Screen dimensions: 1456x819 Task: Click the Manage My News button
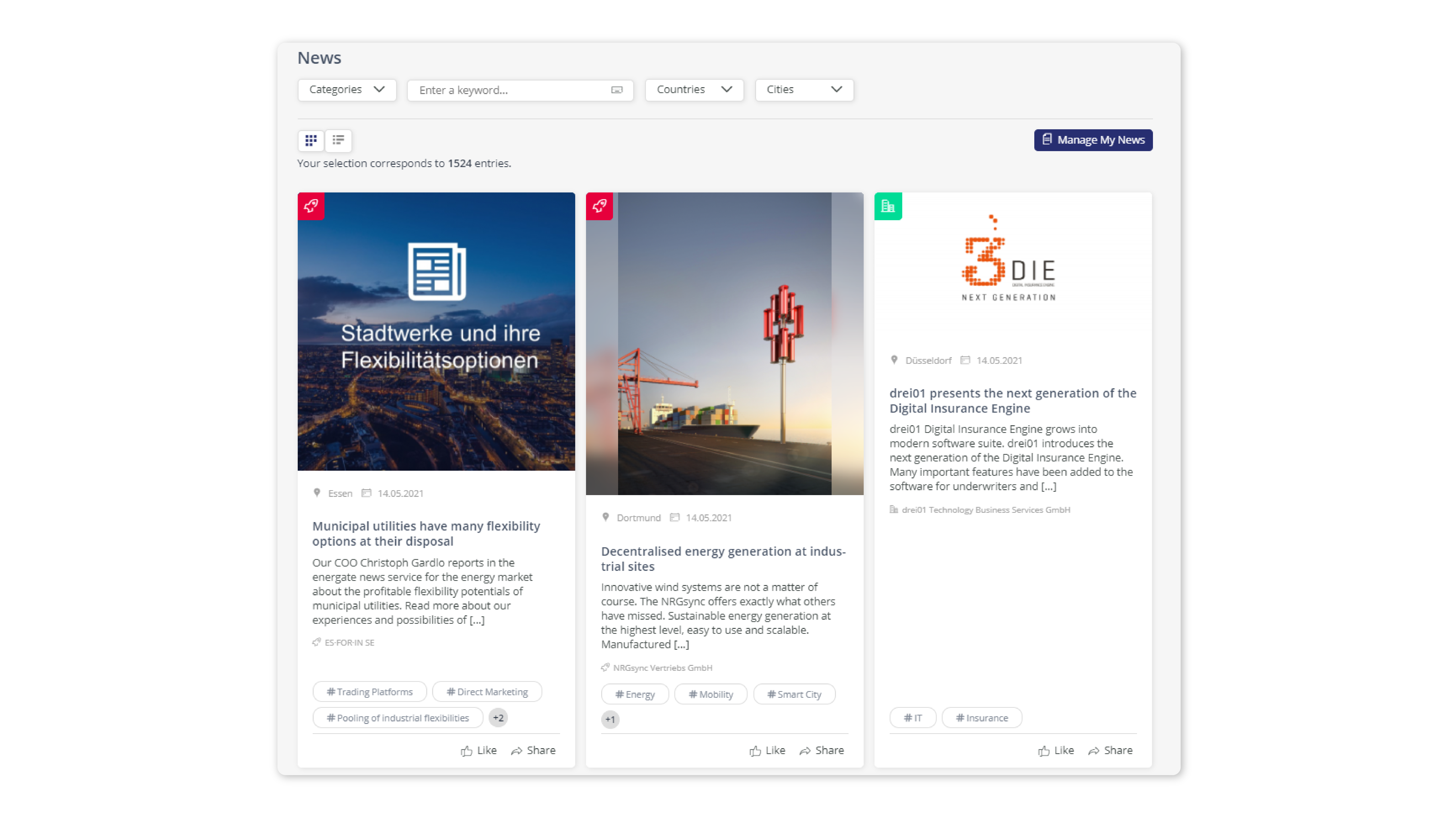[x=1093, y=140]
